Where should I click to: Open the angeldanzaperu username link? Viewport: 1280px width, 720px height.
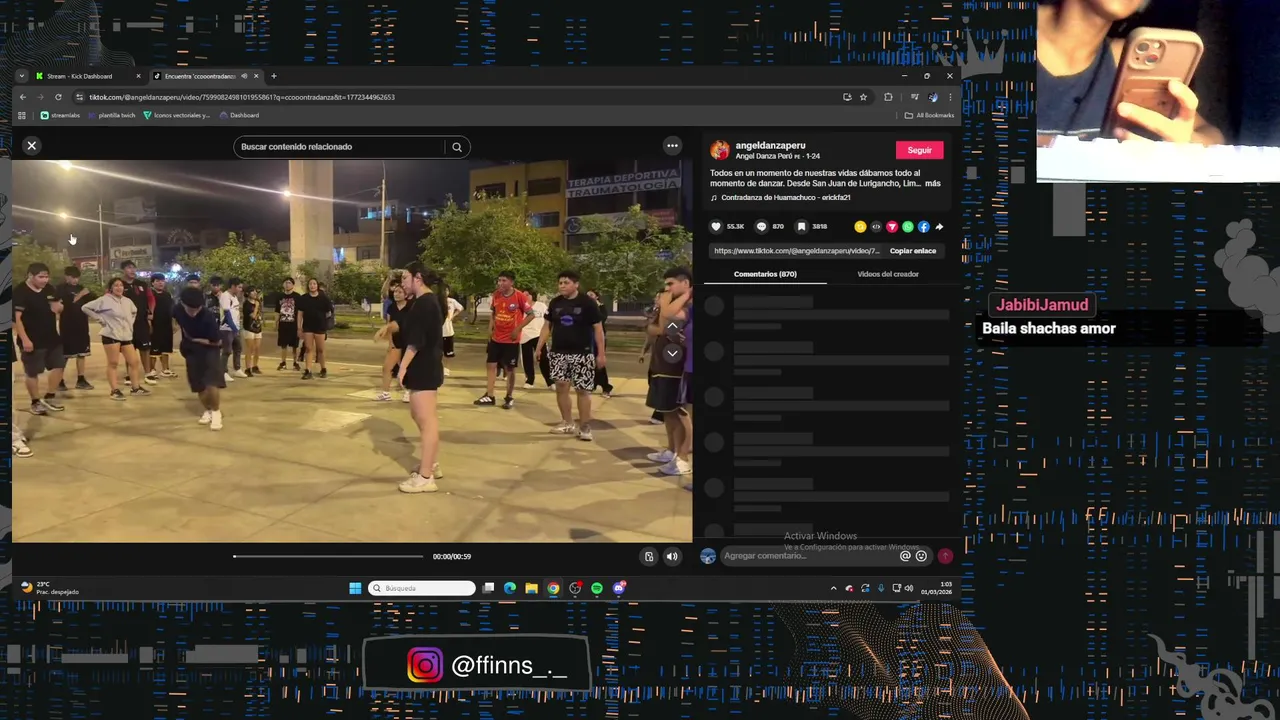[770, 146]
